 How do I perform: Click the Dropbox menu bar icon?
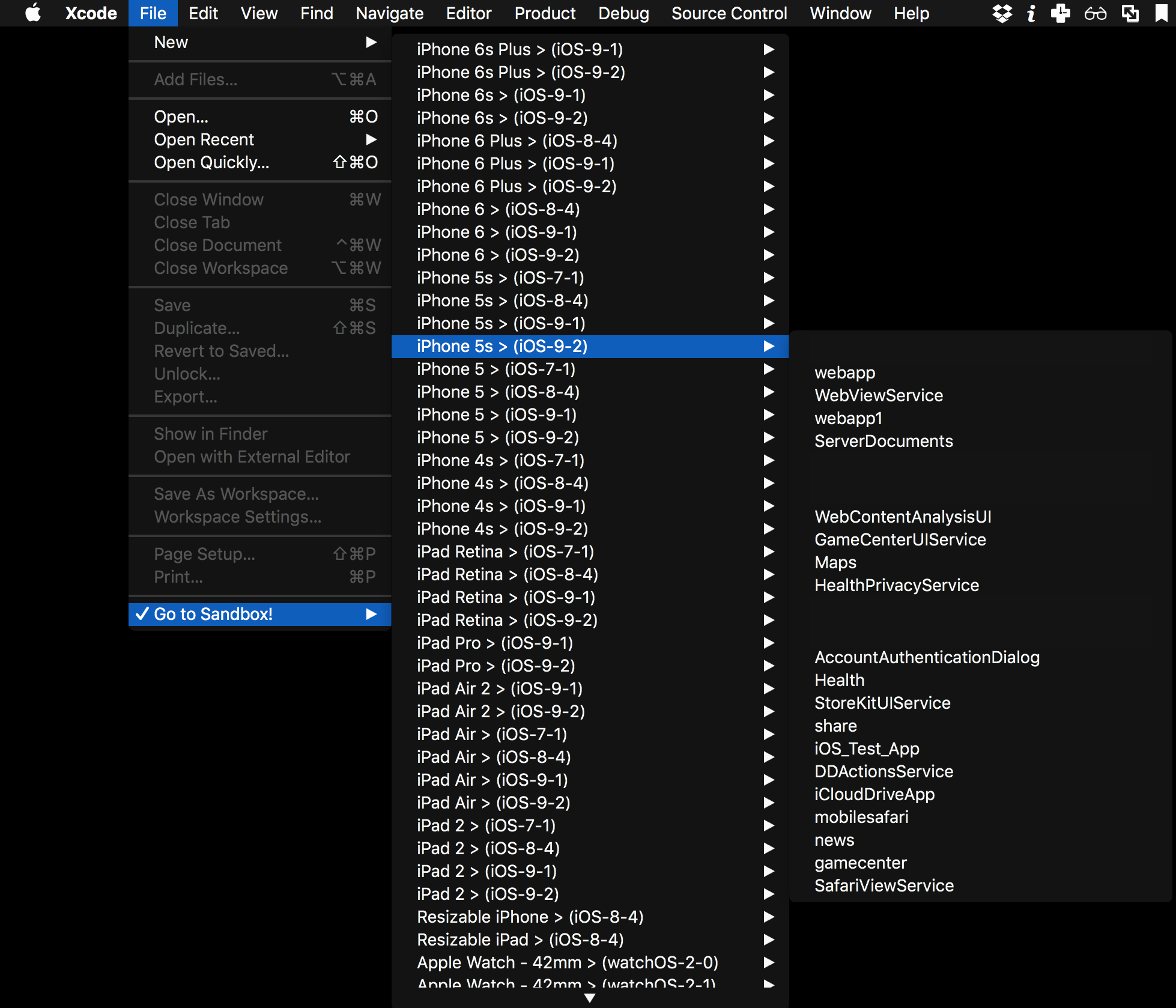(x=1002, y=13)
